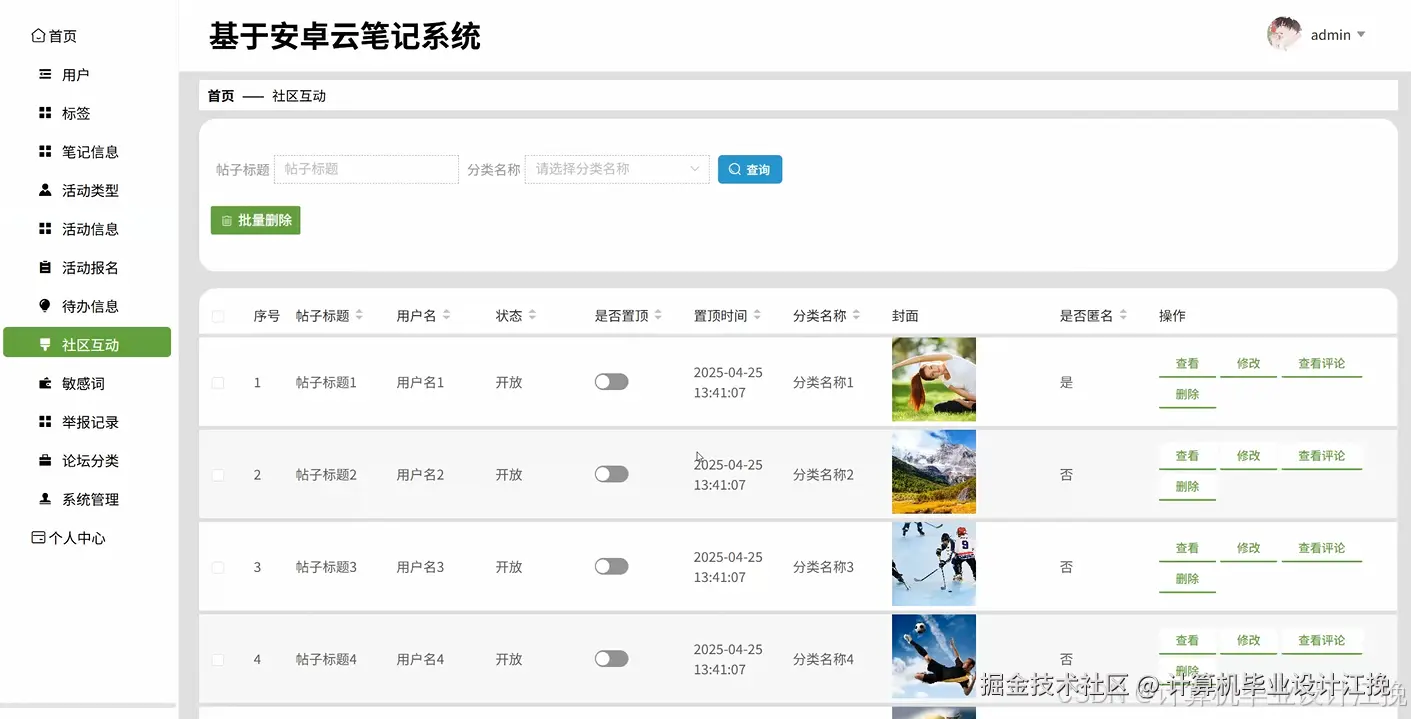Click the sidebar horizontal scrollbar
Viewport: 1411px width, 719px height.
89,706
